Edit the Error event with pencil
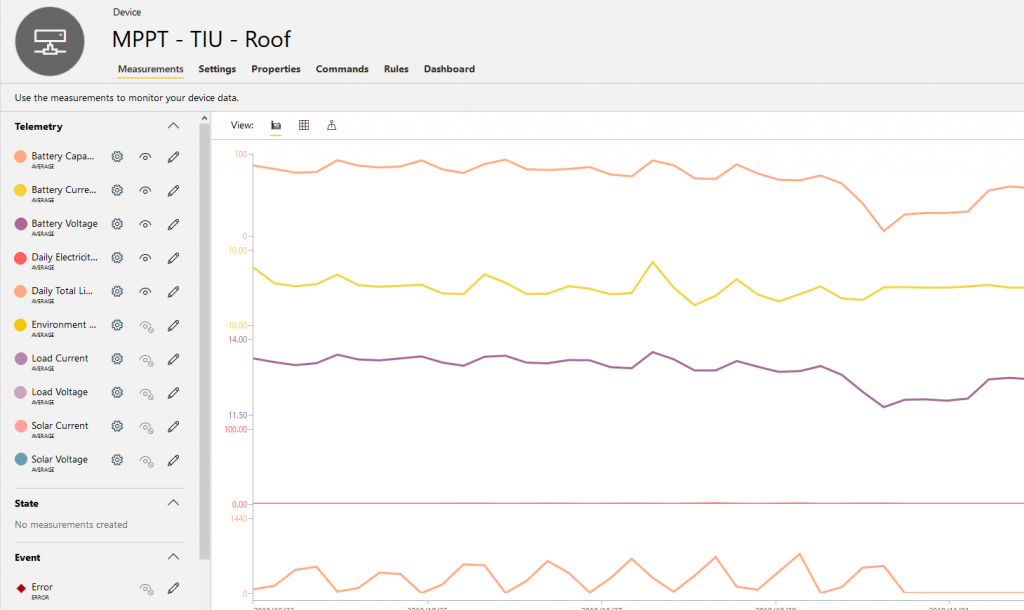 tap(173, 588)
